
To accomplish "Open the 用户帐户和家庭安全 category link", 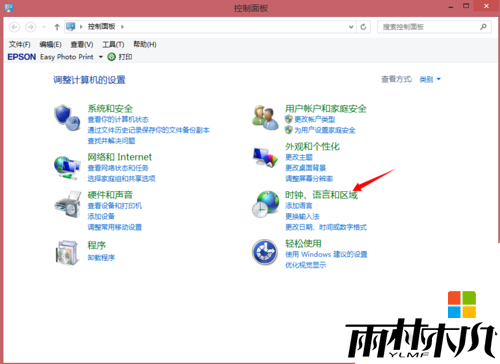I will tap(326, 108).
